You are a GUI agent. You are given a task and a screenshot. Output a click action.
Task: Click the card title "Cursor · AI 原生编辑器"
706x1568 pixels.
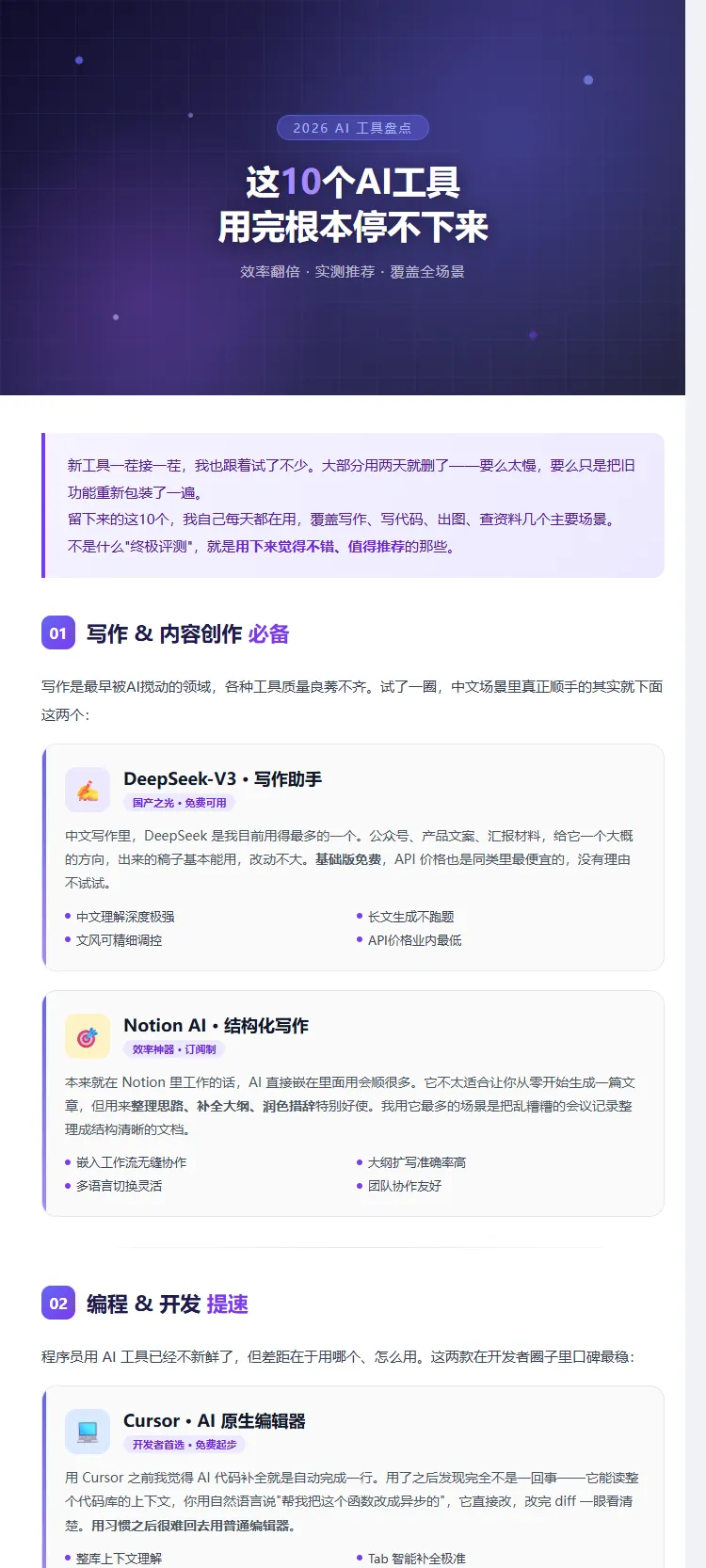point(215,1421)
